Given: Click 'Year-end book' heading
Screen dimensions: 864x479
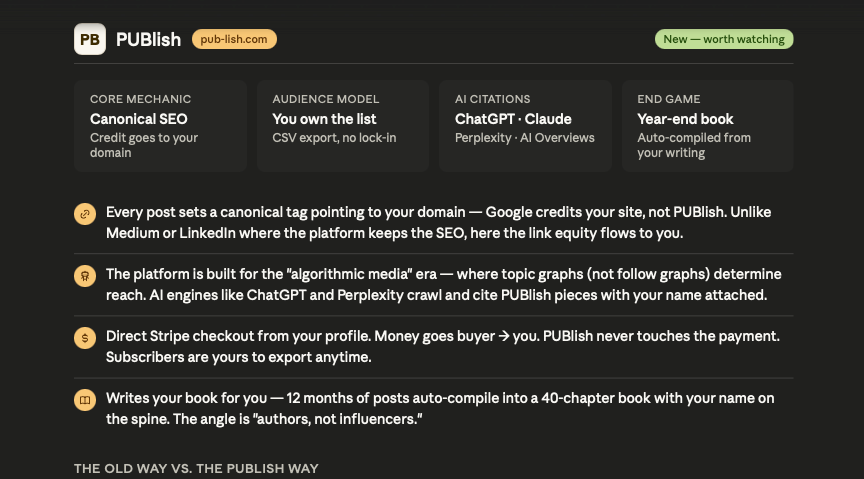Looking at the screenshot, I should click(x=685, y=119).
